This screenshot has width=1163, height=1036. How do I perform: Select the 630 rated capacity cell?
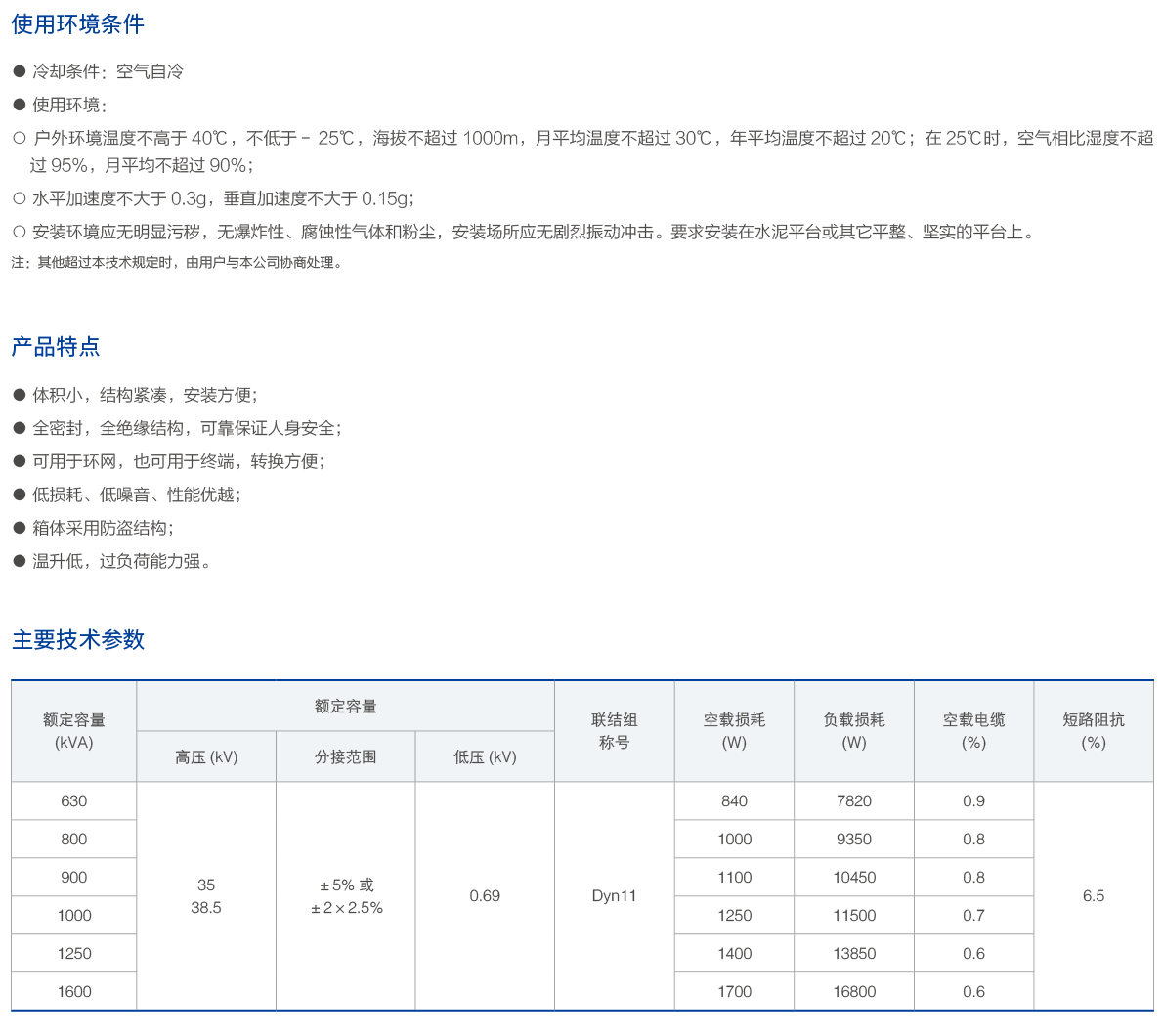74,801
